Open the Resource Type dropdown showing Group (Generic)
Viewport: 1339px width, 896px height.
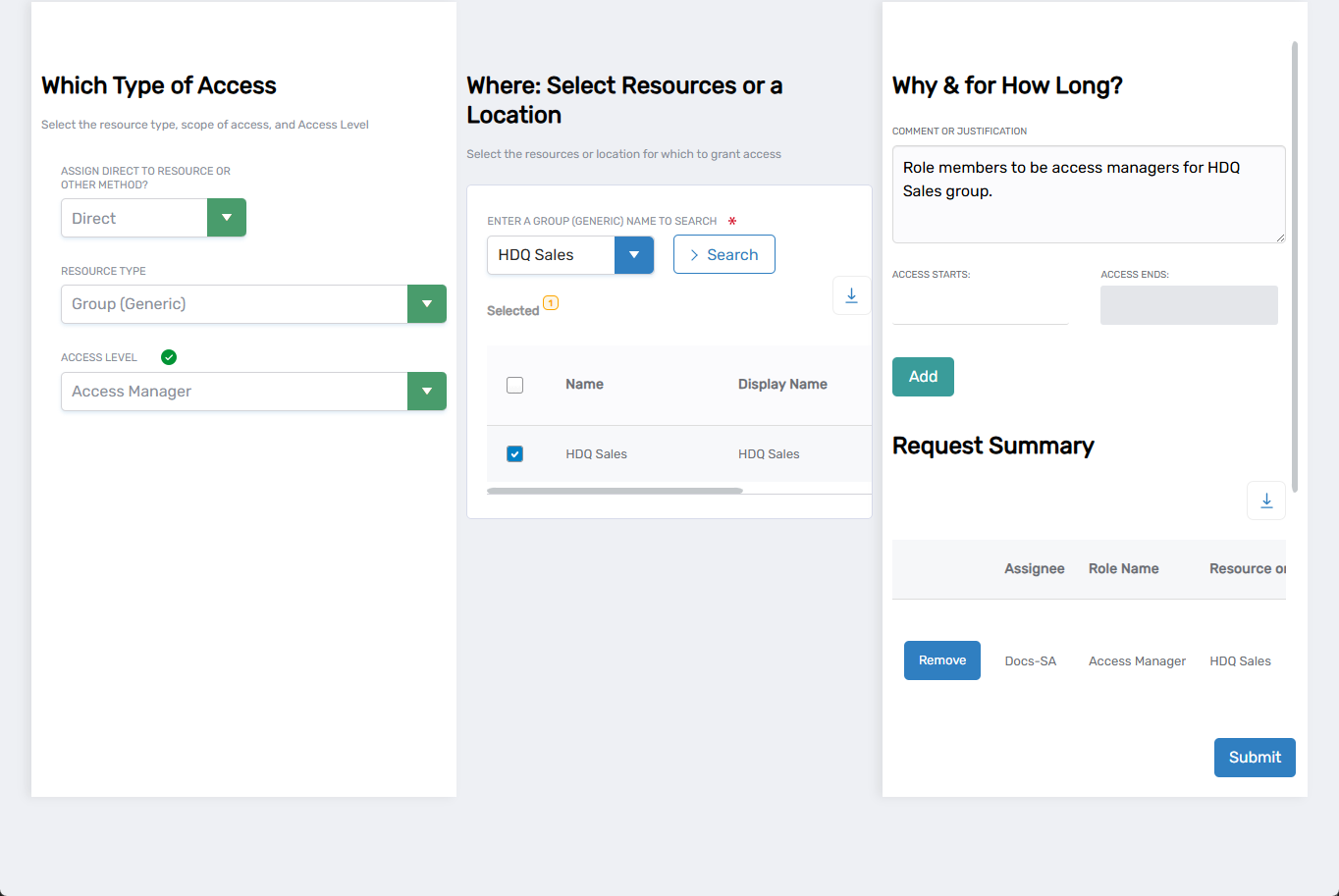[x=427, y=303]
